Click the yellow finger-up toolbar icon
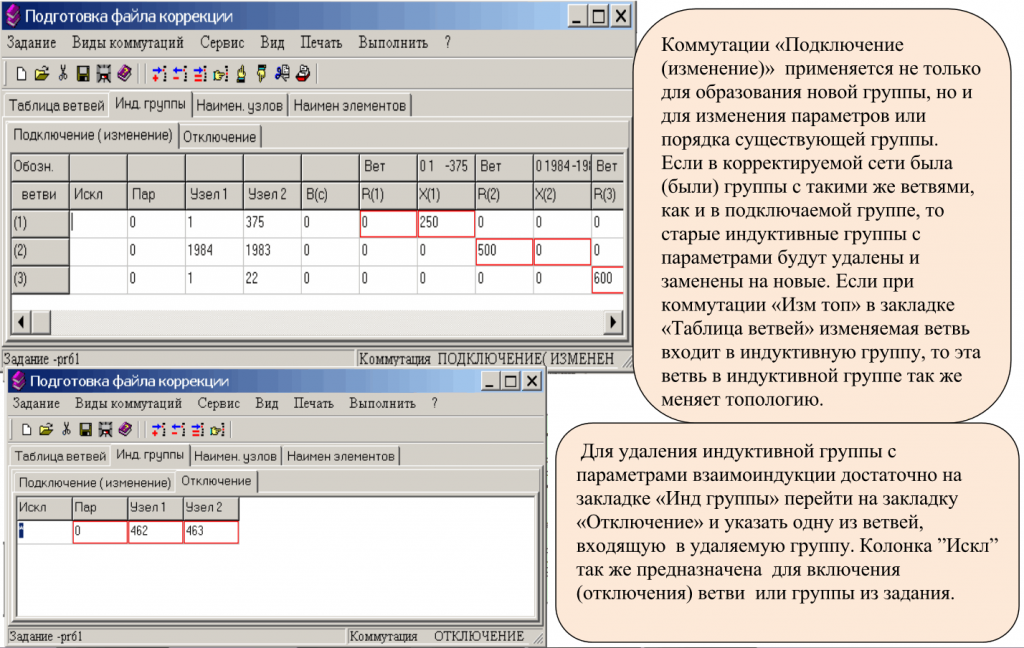Image resolution: width=1024 pixels, height=648 pixels. pos(242,72)
